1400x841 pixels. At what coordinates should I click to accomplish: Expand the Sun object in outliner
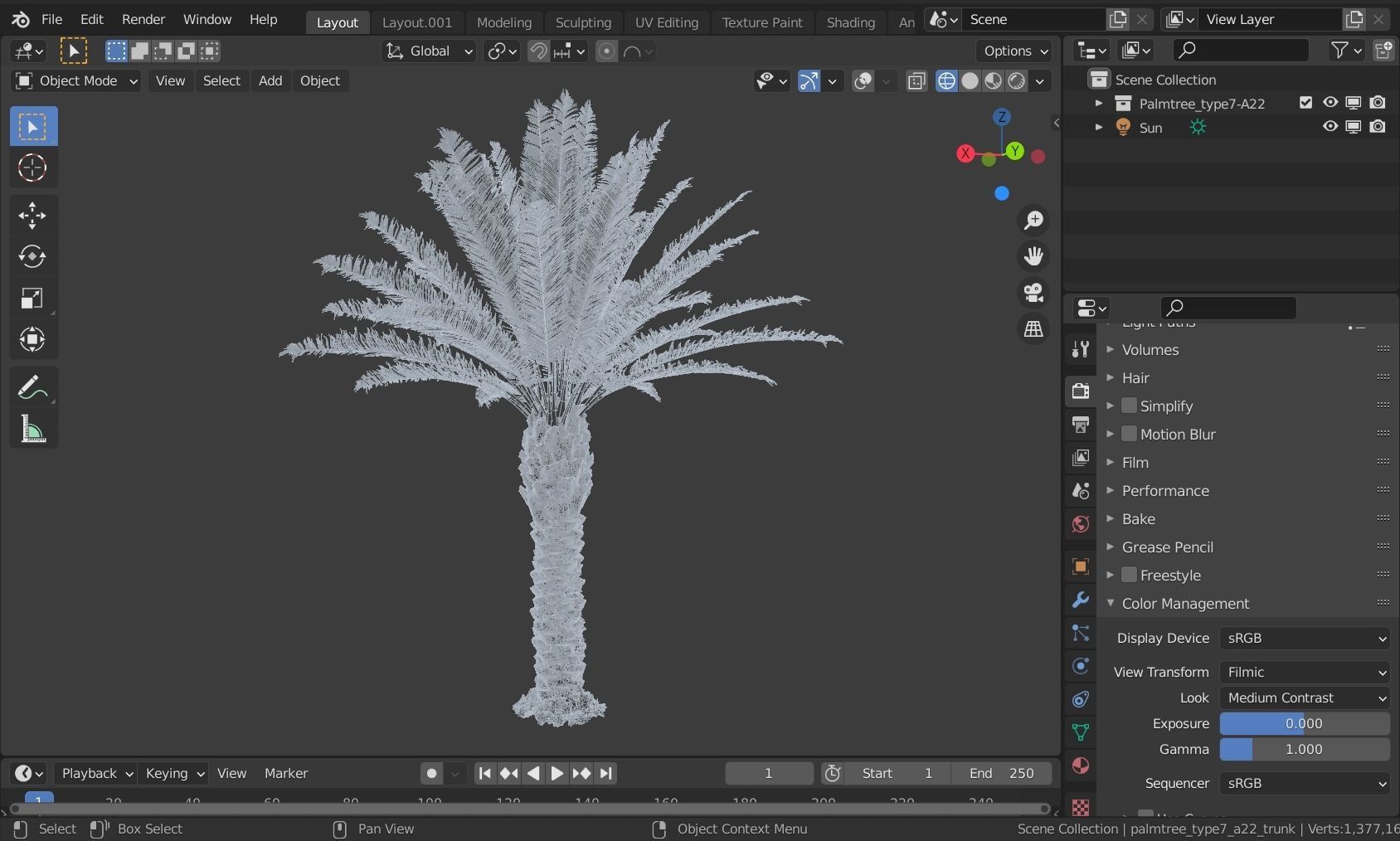pos(1099,128)
